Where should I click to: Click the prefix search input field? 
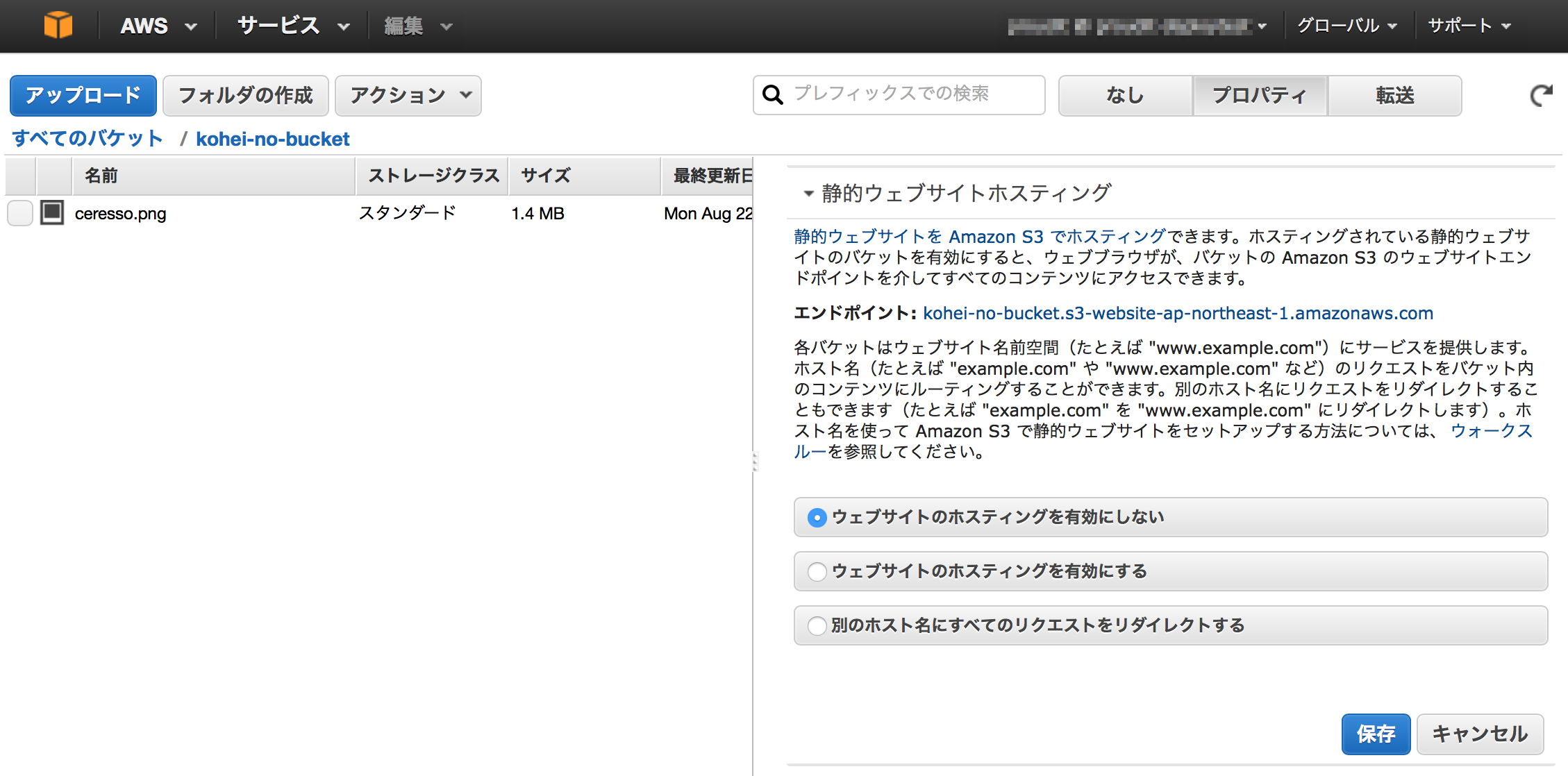(x=903, y=95)
